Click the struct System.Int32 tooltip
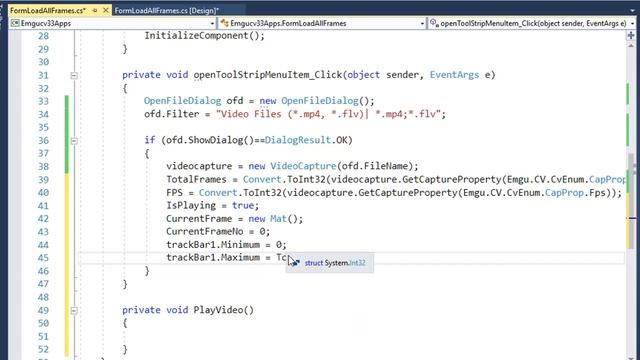This screenshot has height=360, width=640. (x=330, y=263)
